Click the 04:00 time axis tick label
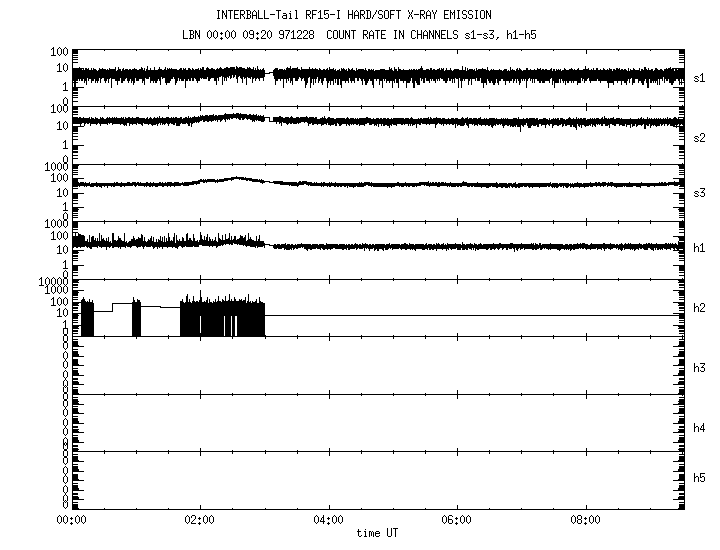 coord(328,520)
